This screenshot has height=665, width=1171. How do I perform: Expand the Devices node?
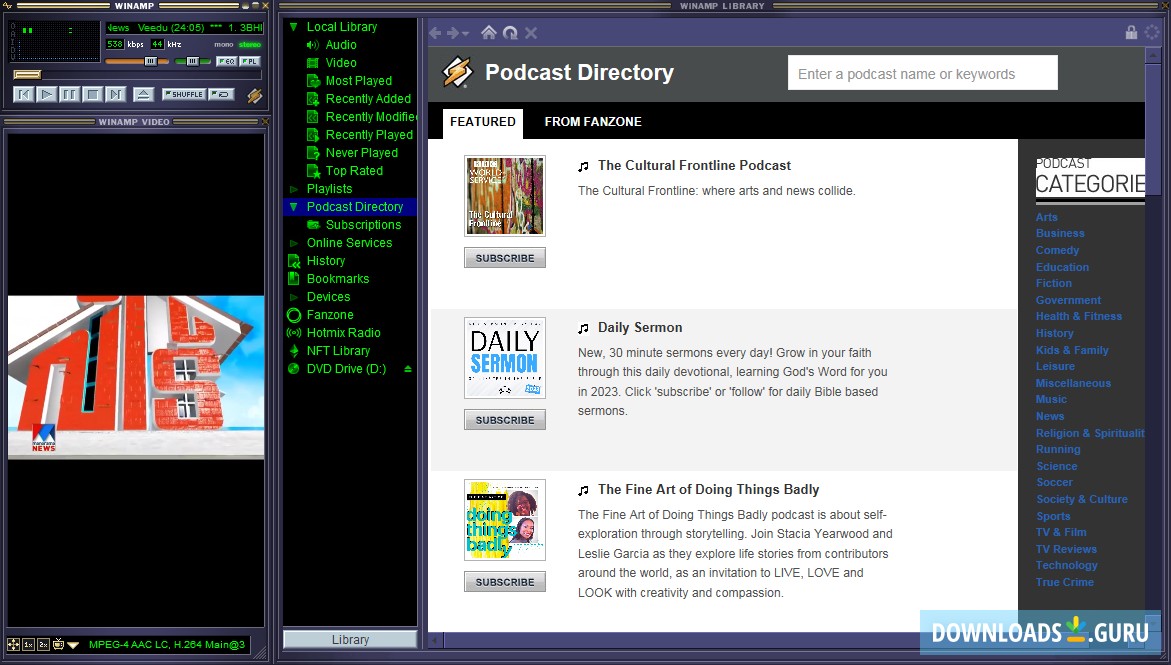293,297
